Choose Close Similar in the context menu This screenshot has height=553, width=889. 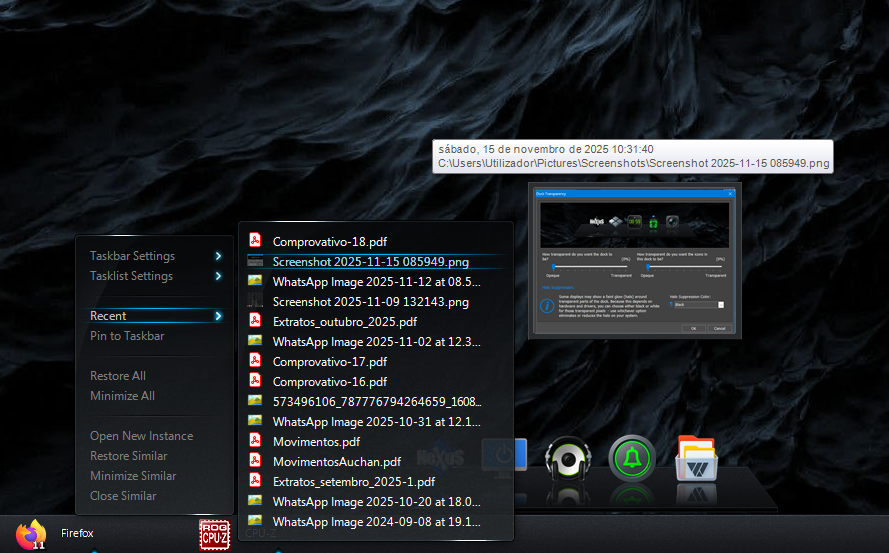pyautogui.click(x=123, y=496)
